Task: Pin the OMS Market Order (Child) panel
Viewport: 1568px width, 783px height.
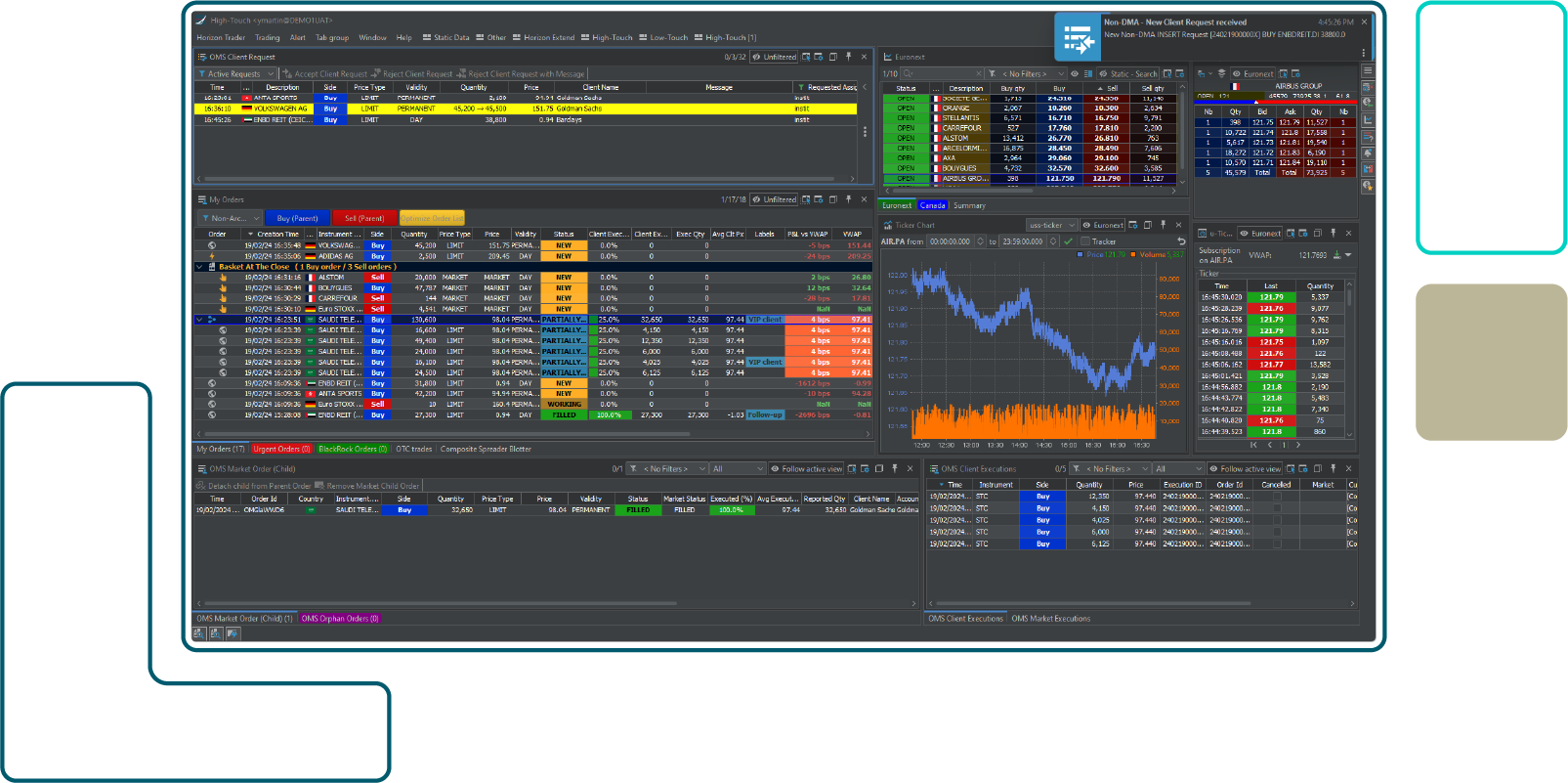Action: pos(894,468)
